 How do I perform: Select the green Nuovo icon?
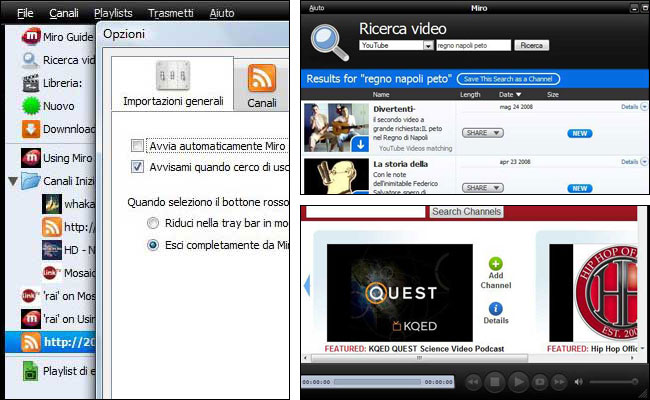click(x=30, y=106)
